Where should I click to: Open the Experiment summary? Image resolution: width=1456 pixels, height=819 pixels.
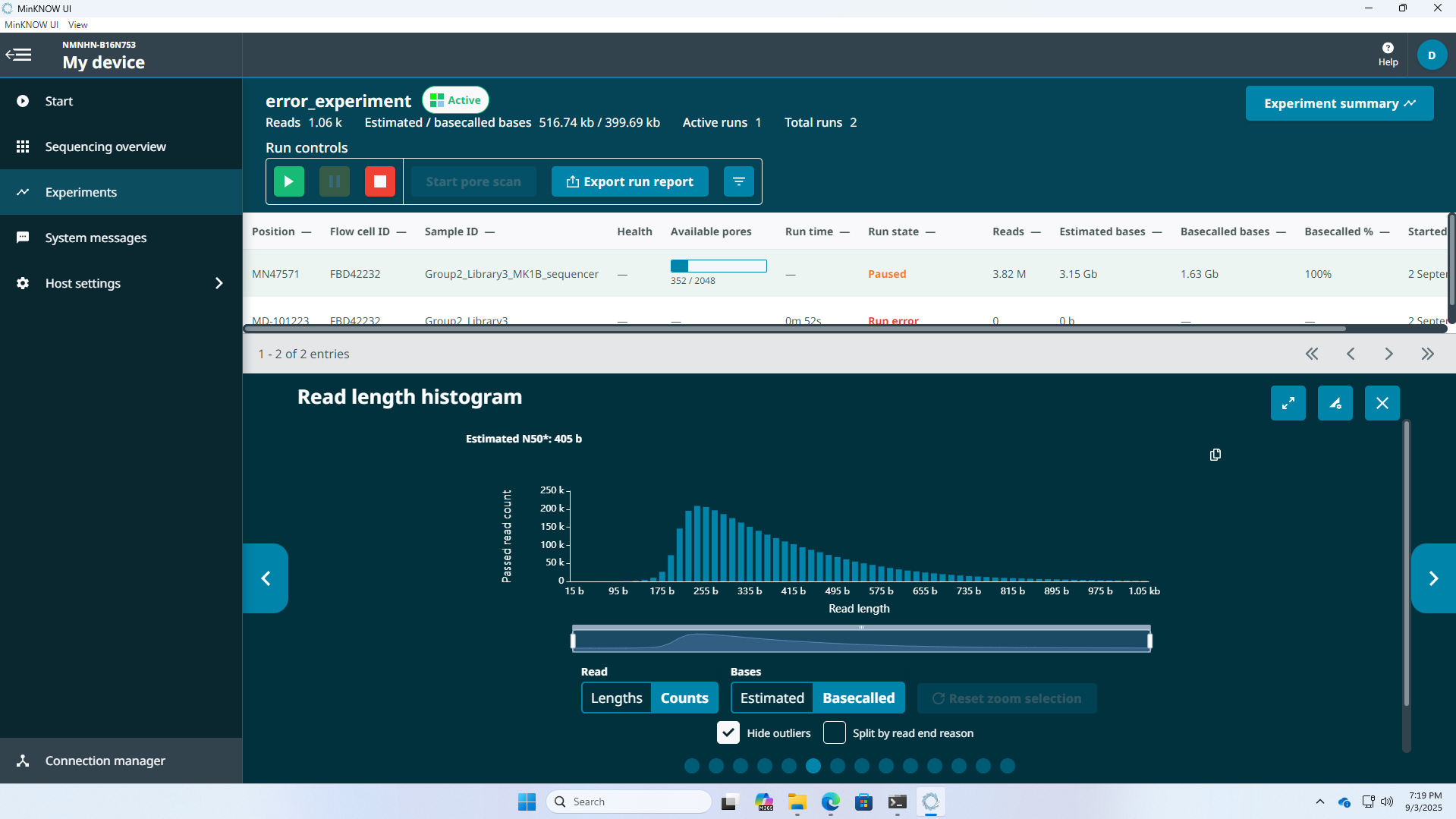coord(1338,103)
